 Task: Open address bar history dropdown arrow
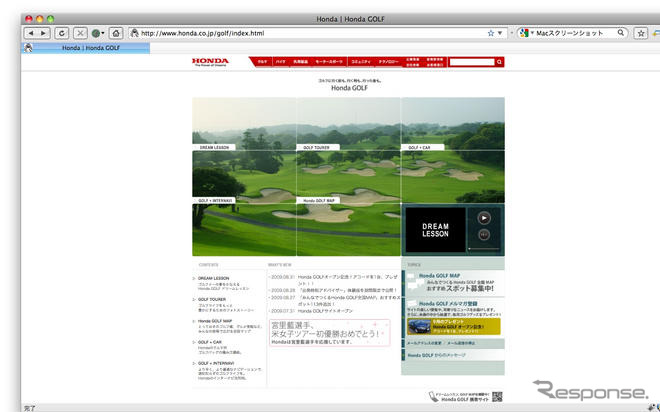pos(500,33)
